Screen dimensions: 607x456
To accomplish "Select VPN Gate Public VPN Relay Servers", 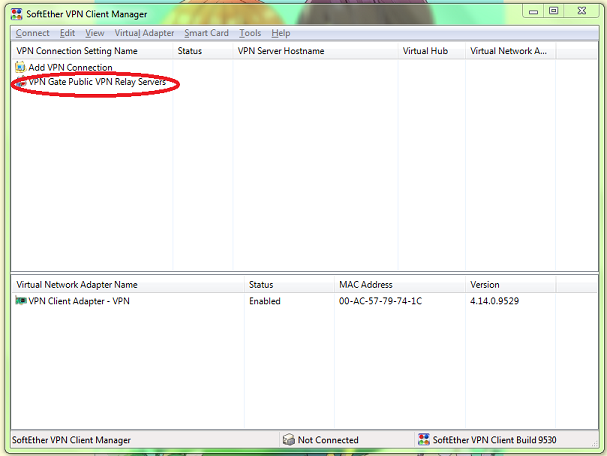I will 97,82.
